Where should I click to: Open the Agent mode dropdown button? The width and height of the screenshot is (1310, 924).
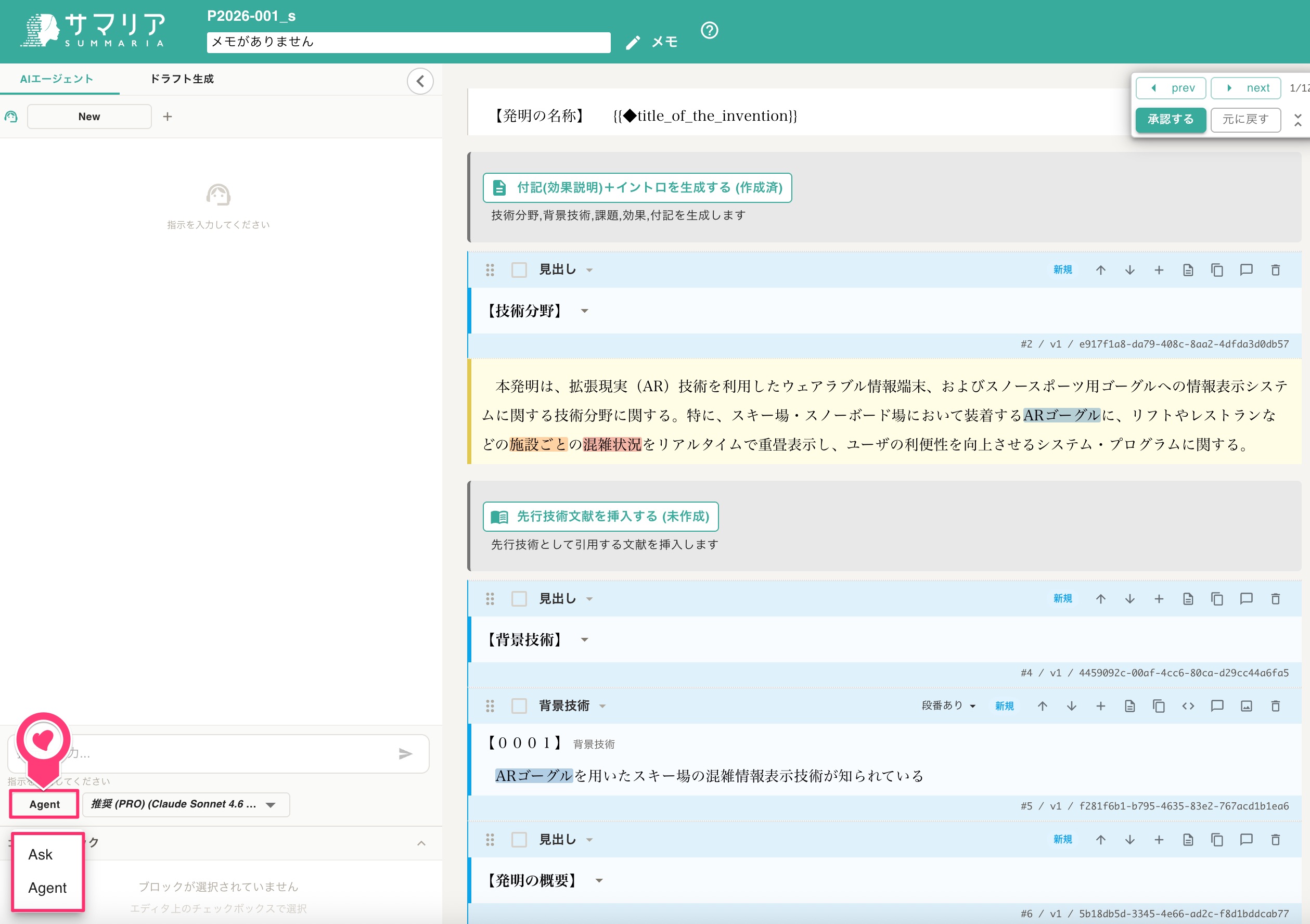(x=45, y=804)
